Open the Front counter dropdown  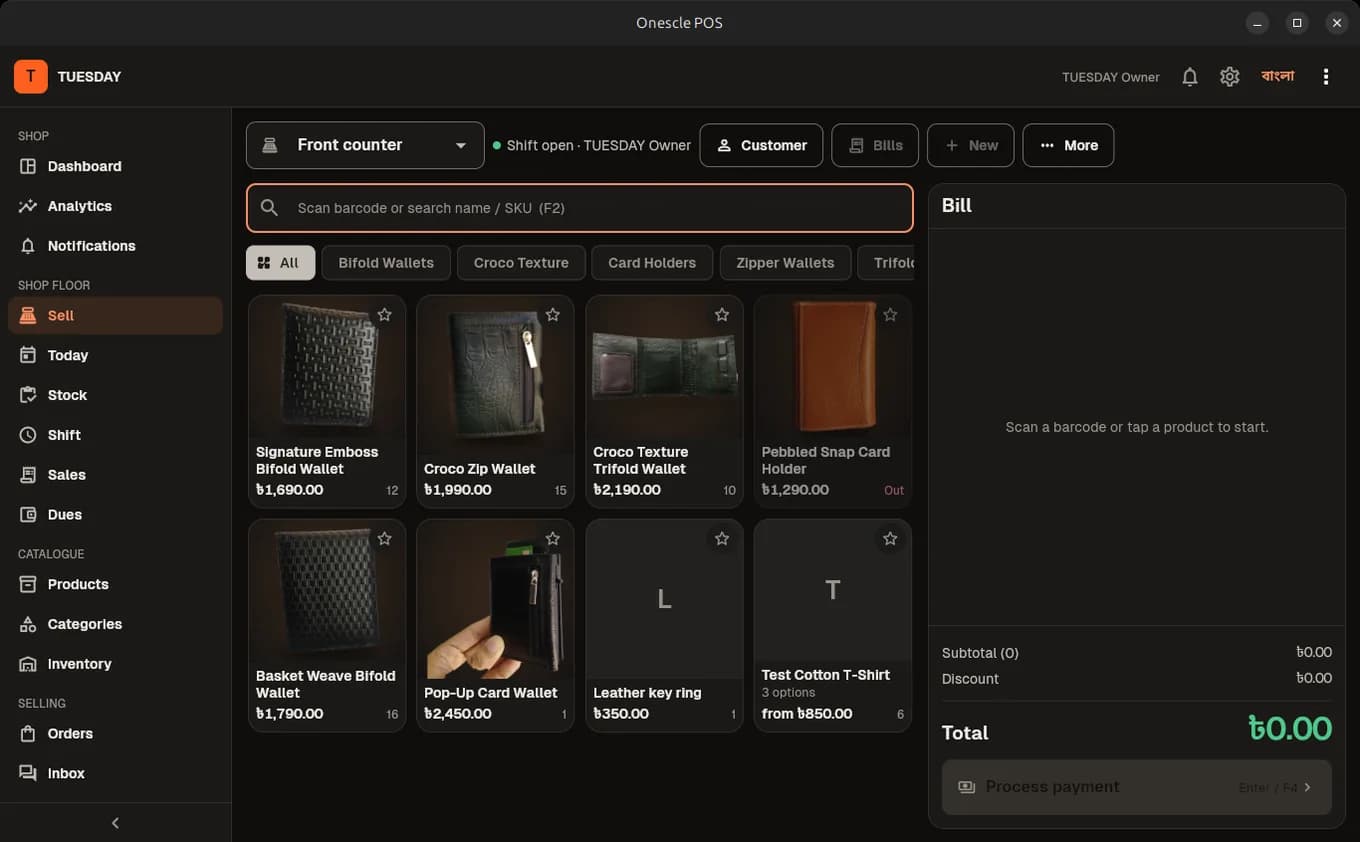coord(365,145)
